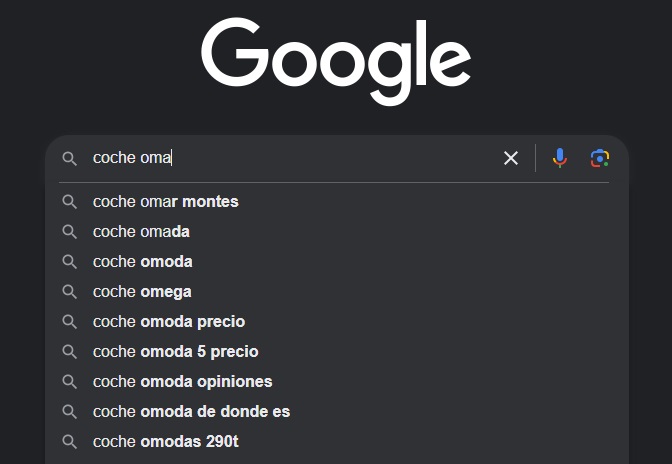Select 'coche omoda 5 precio' suggestion
Viewport: 672px width, 464px height.
(x=175, y=351)
